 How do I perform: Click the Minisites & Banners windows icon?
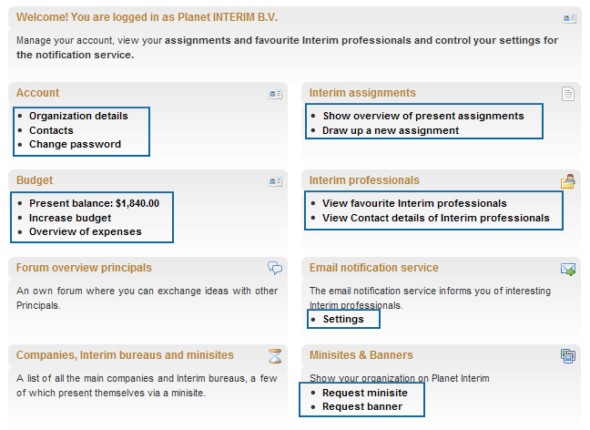click(x=568, y=356)
